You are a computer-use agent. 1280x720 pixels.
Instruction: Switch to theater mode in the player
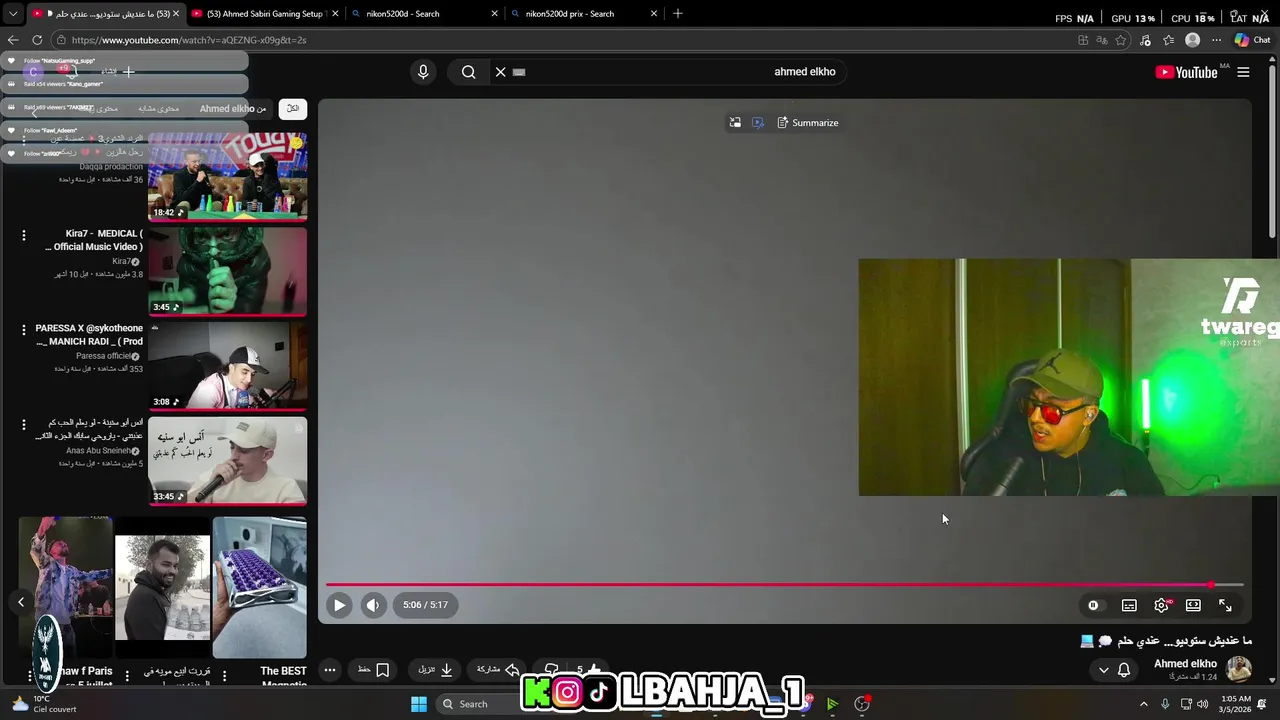pos(1193,605)
